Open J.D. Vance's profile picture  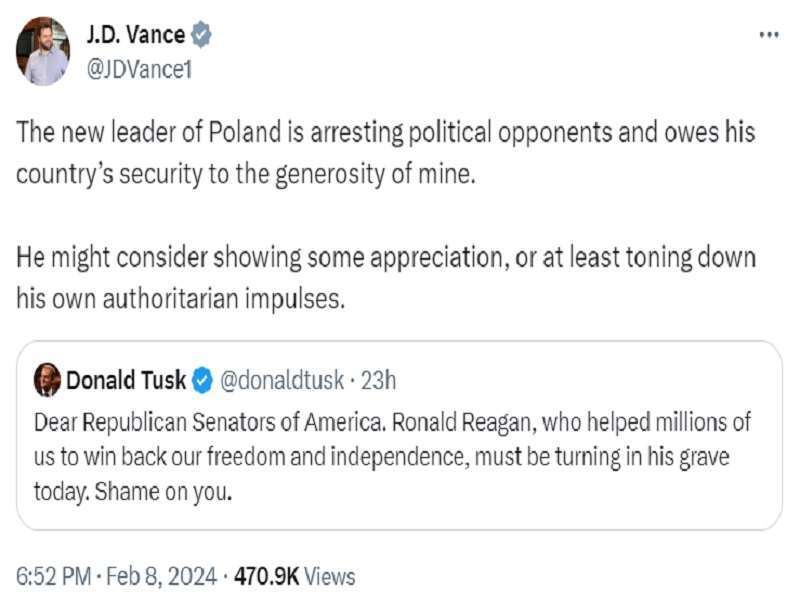coord(44,51)
